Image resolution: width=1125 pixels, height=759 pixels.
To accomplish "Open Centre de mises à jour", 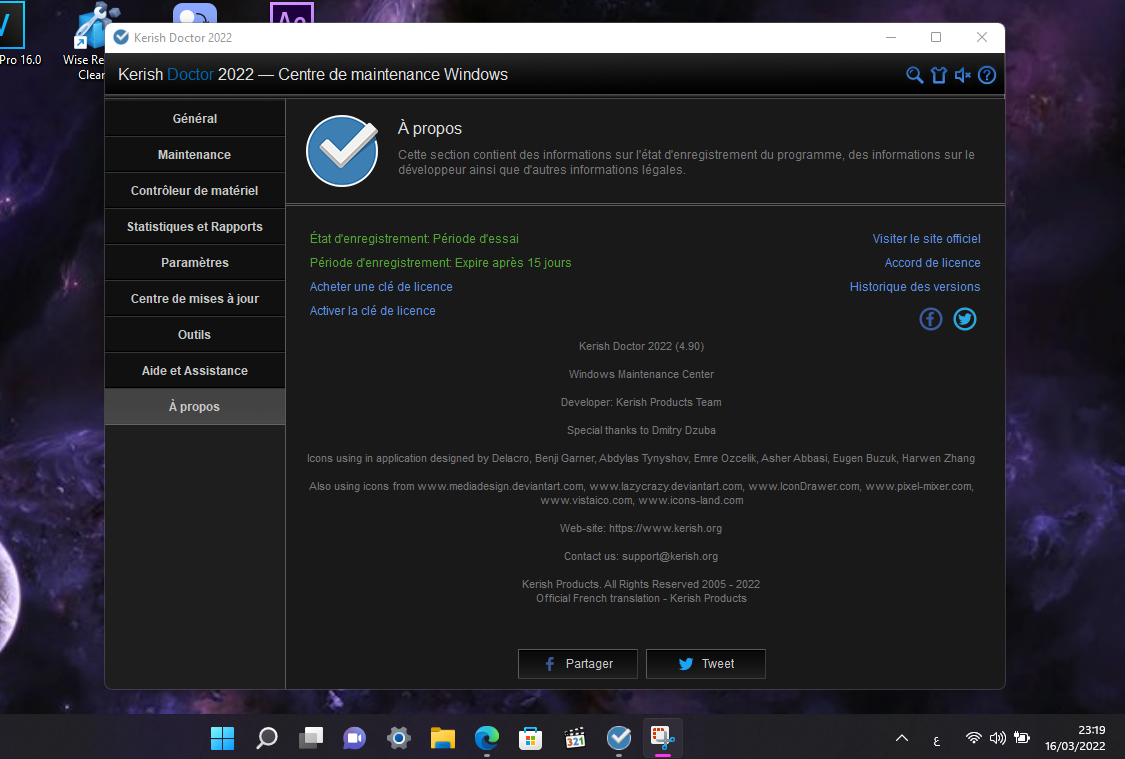I will [194, 298].
